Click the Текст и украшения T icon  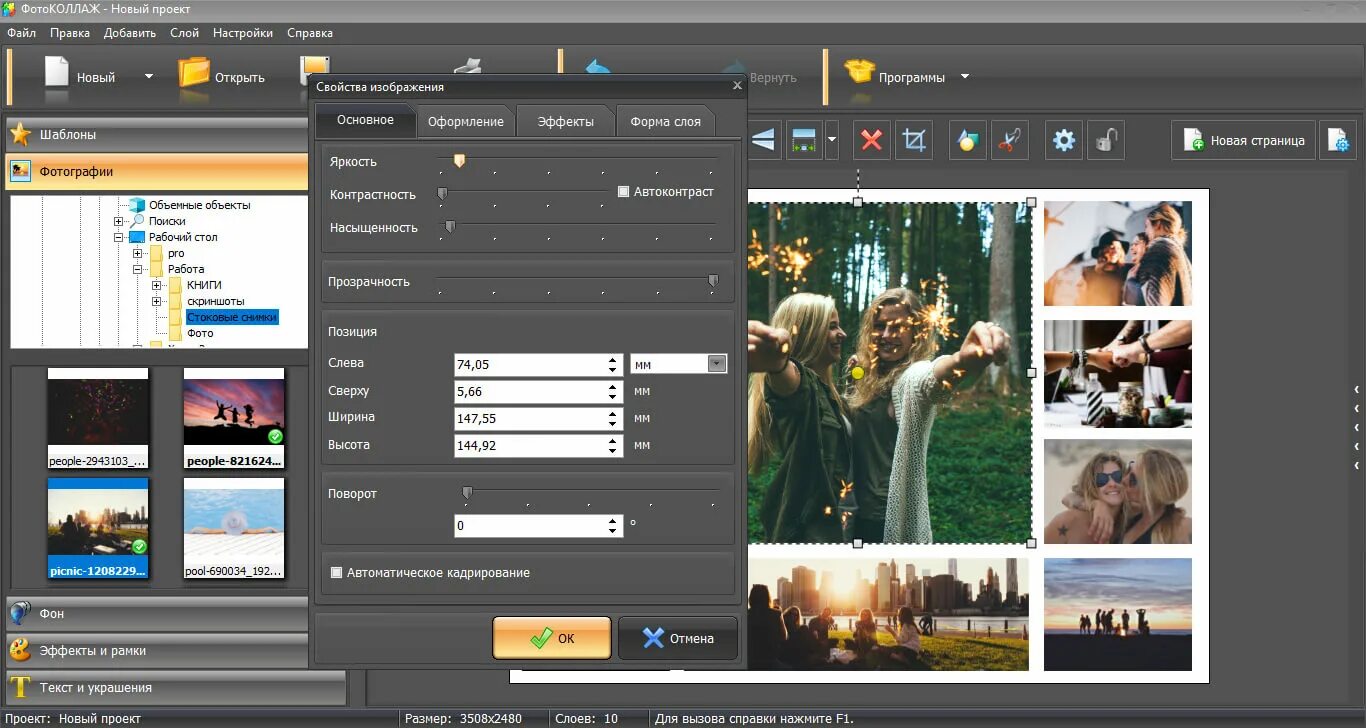point(20,687)
